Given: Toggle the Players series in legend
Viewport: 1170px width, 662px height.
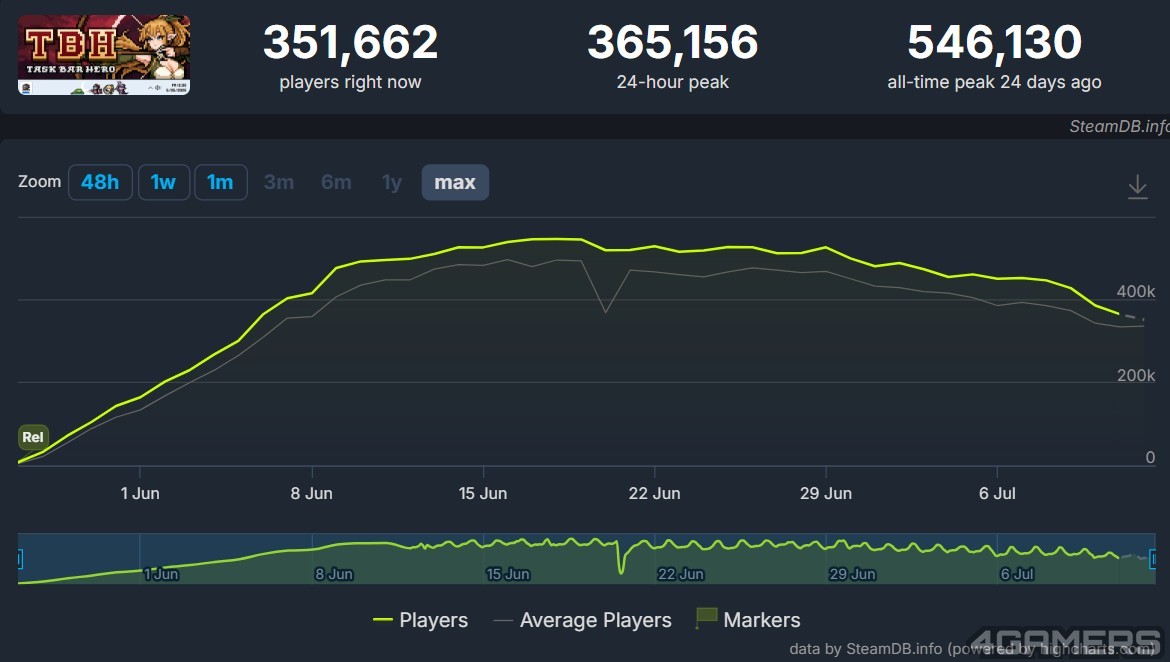Looking at the screenshot, I should [x=420, y=619].
